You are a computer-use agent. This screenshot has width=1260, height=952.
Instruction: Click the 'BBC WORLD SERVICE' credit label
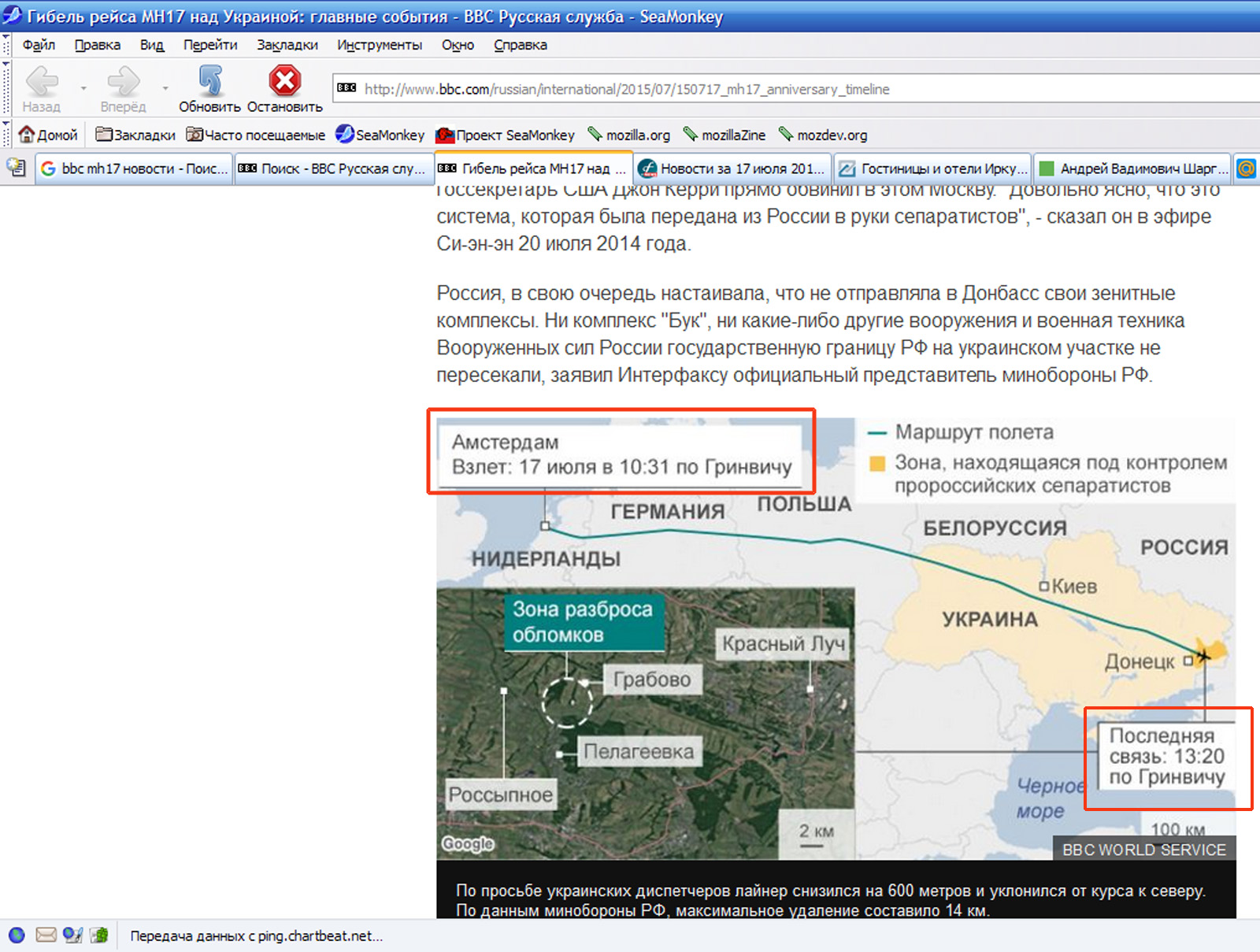pyautogui.click(x=1144, y=850)
